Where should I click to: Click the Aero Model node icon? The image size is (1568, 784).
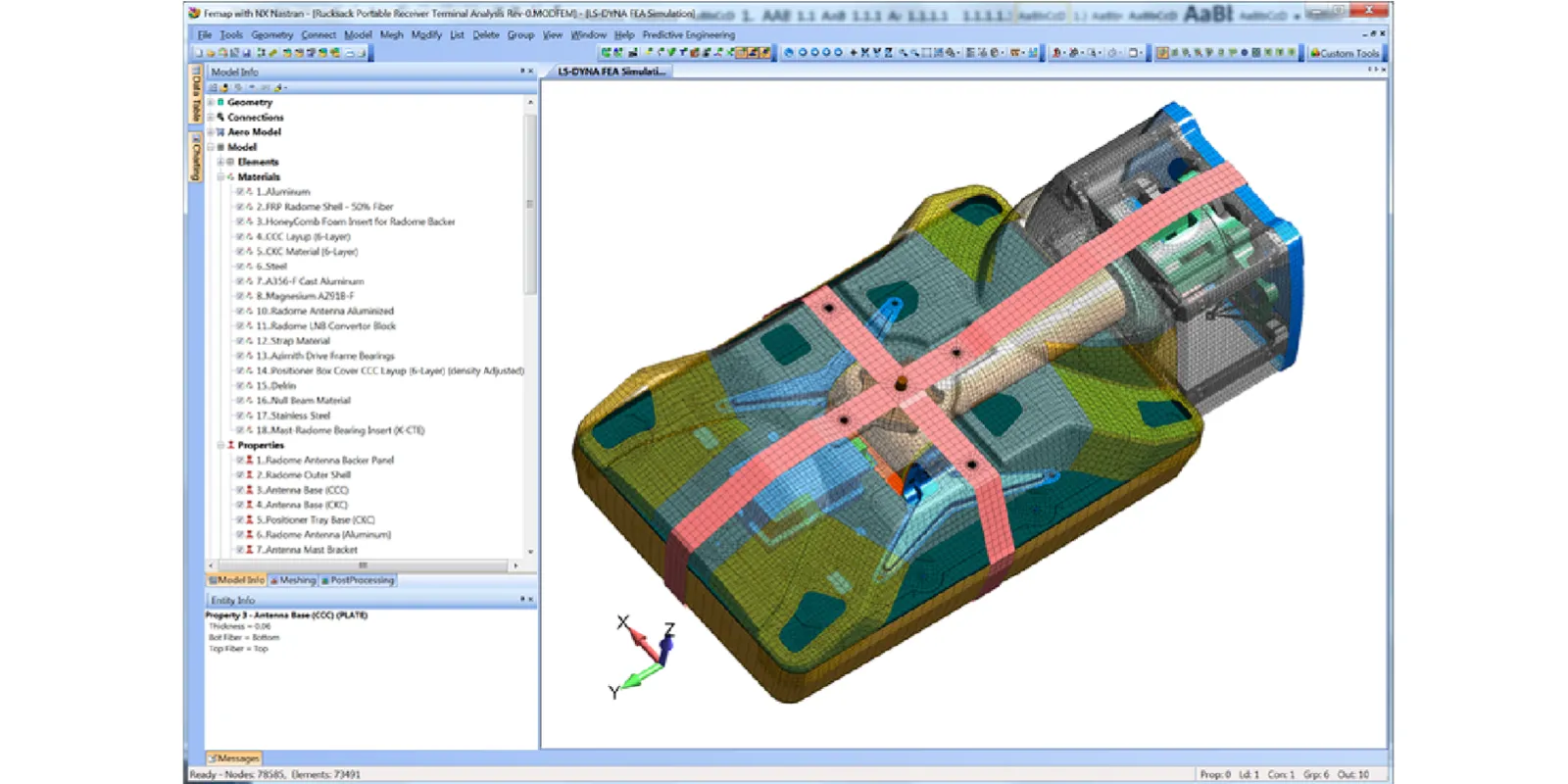[x=220, y=131]
